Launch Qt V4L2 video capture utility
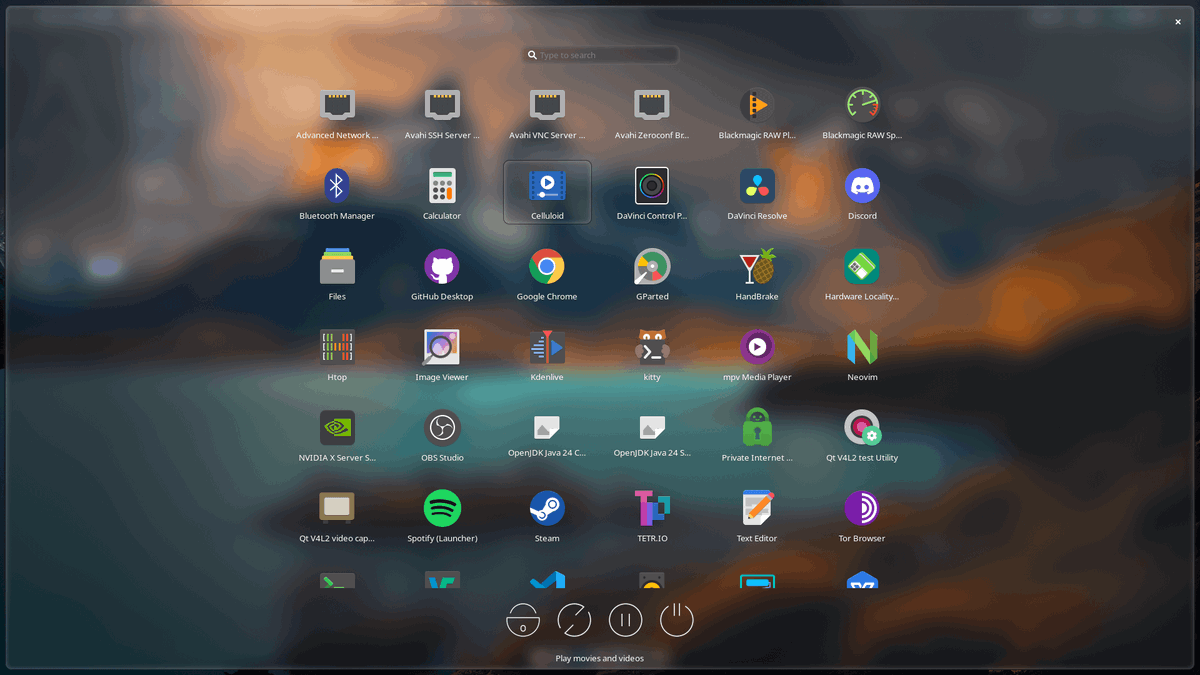This screenshot has height=675, width=1200. pyautogui.click(x=337, y=516)
